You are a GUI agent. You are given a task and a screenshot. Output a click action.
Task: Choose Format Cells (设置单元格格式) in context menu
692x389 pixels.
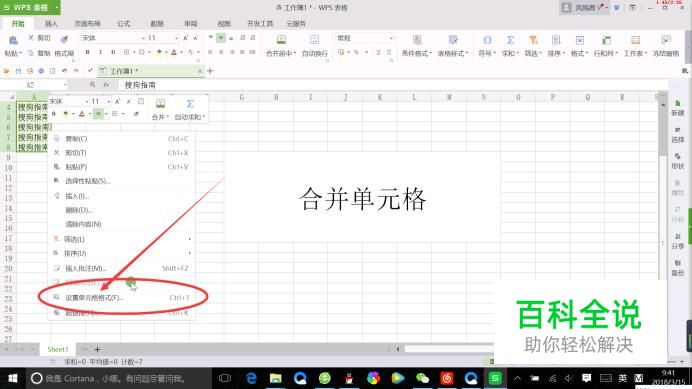(x=121, y=298)
